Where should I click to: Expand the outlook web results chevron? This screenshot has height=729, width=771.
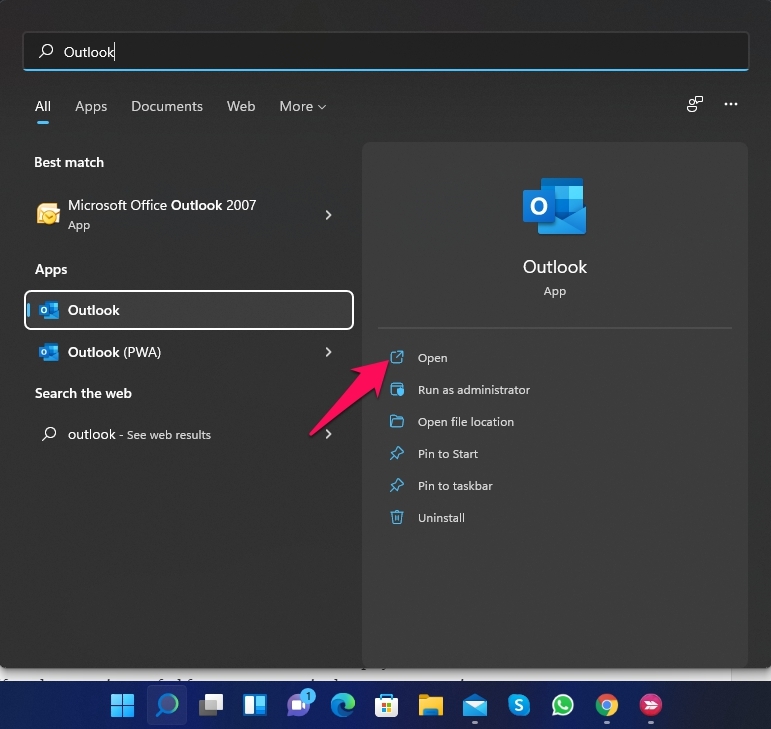(x=329, y=435)
